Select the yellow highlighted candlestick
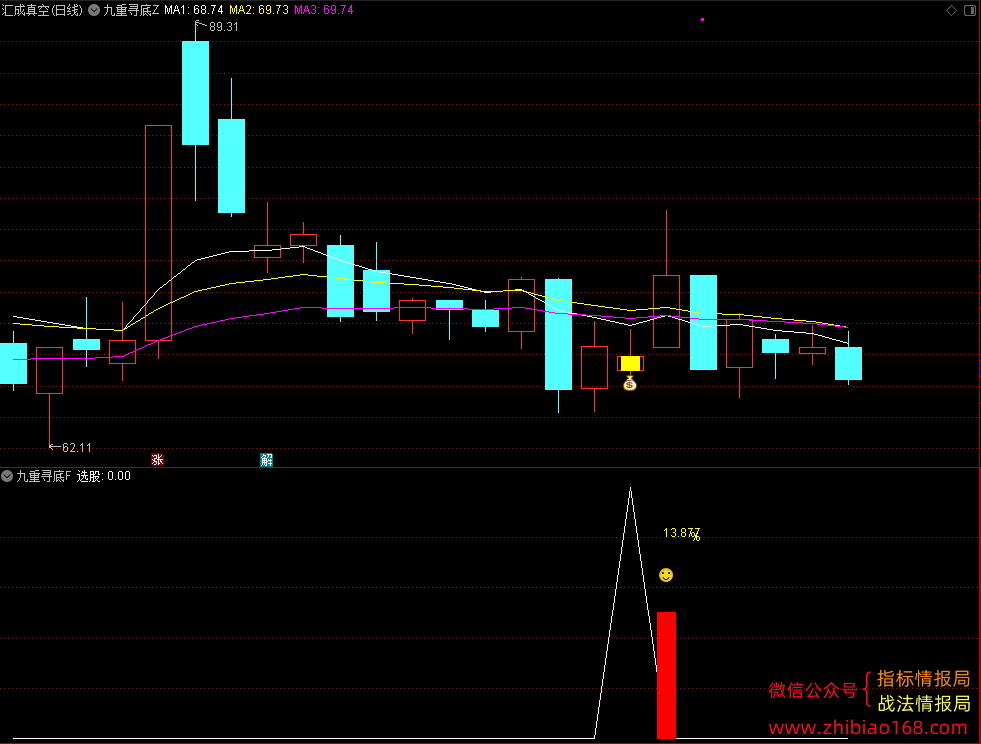The image size is (981, 744). (x=630, y=363)
